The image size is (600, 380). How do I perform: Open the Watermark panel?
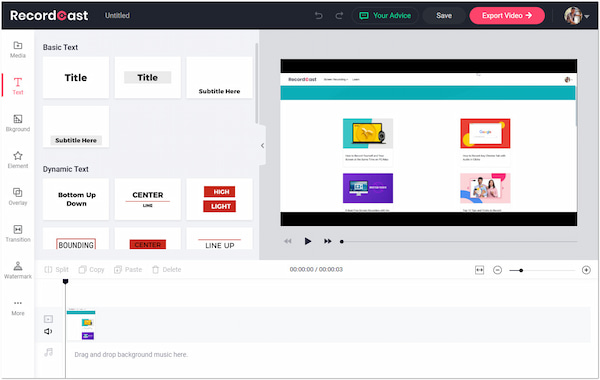18,270
